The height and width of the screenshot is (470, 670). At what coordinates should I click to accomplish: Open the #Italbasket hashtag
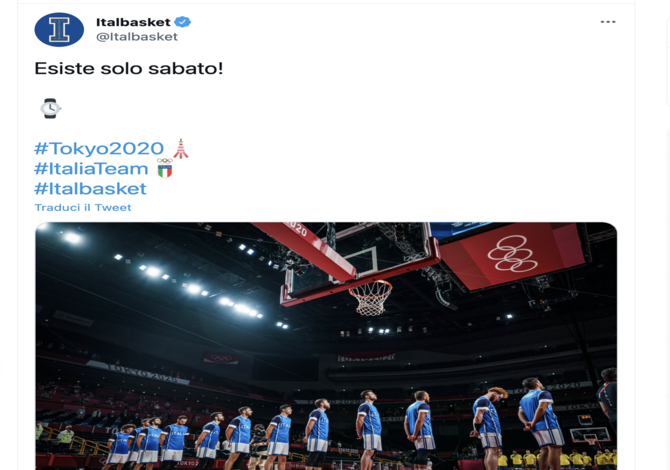(x=90, y=188)
